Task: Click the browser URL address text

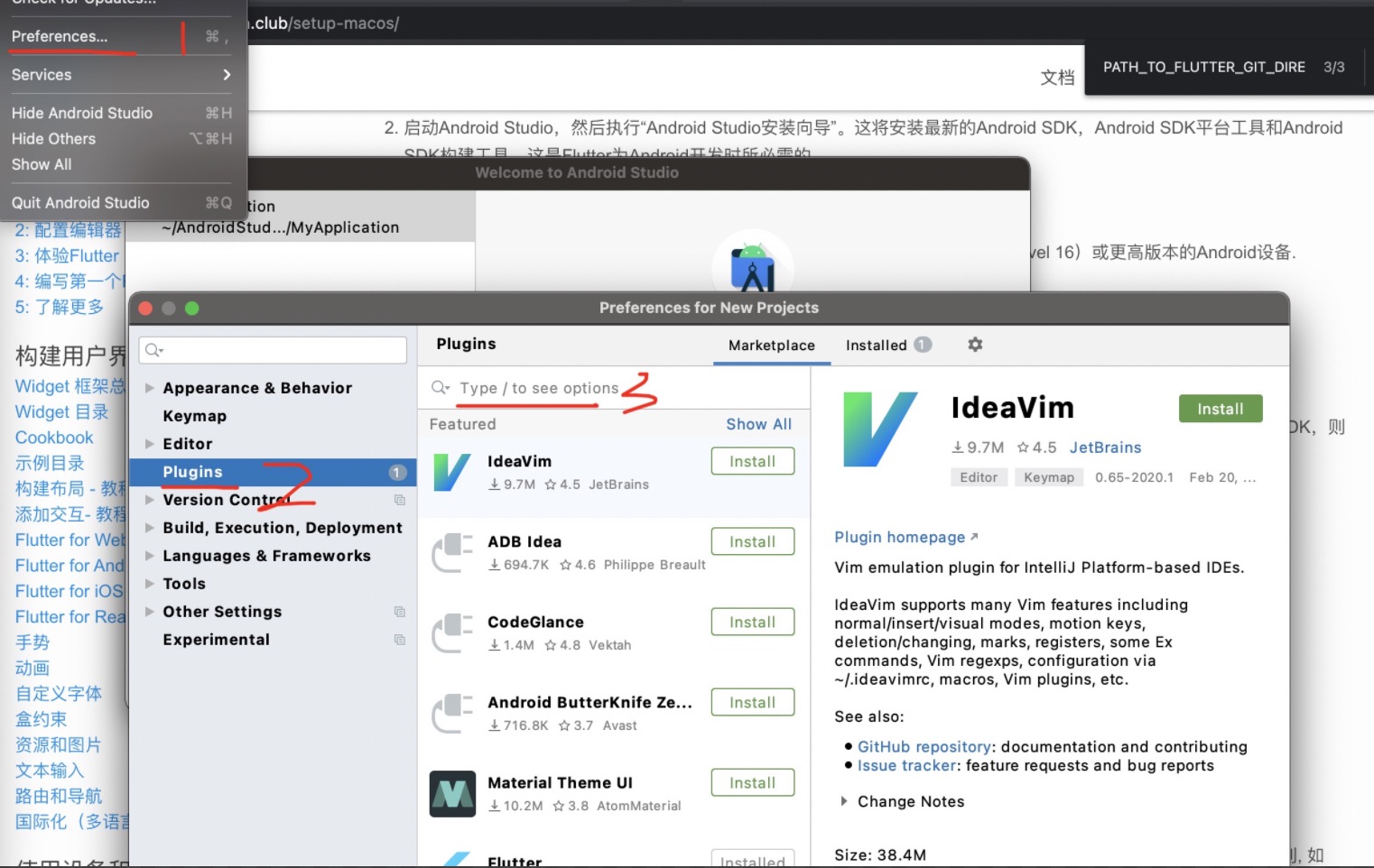Action: (x=323, y=23)
